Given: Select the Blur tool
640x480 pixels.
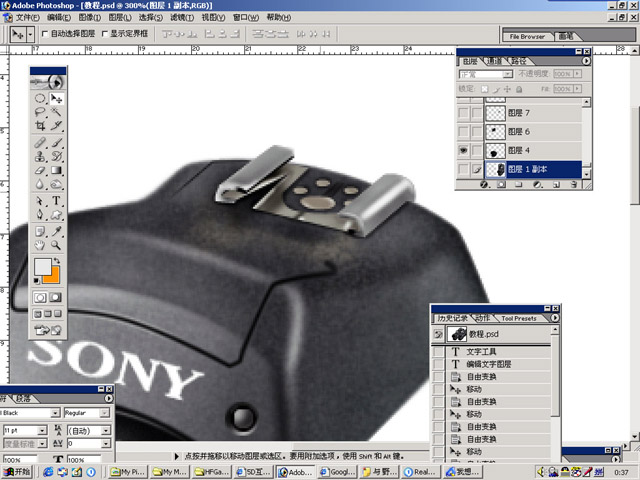Looking at the screenshot, I should [40, 184].
